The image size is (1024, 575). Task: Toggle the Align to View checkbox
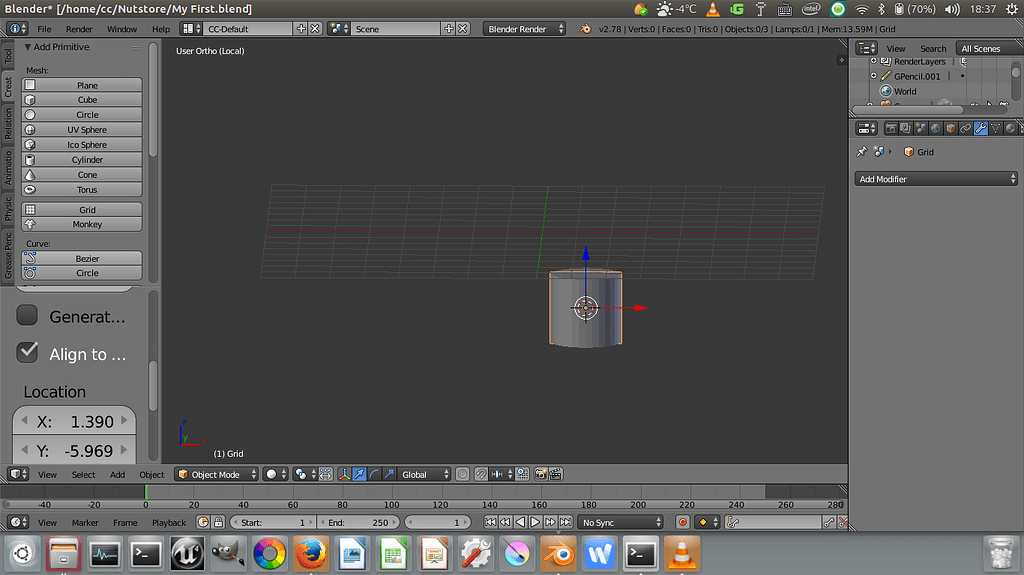[27, 352]
